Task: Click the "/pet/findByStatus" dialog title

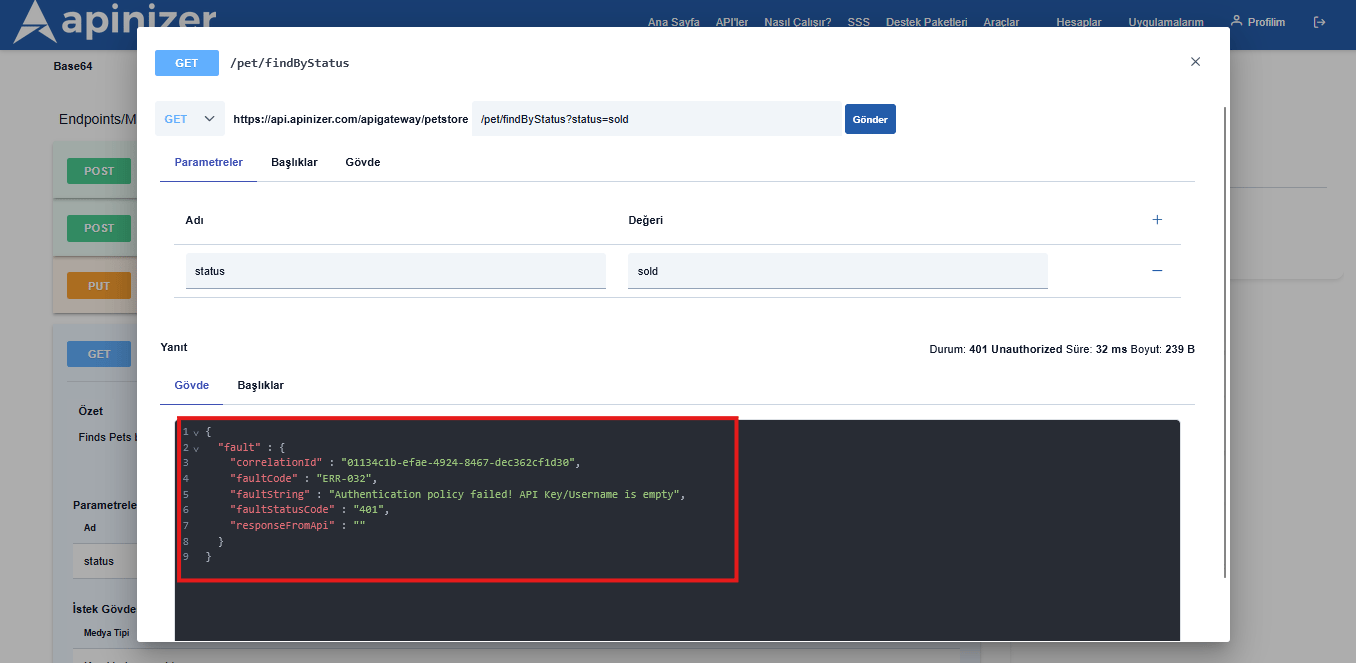Action: pyautogui.click(x=290, y=63)
